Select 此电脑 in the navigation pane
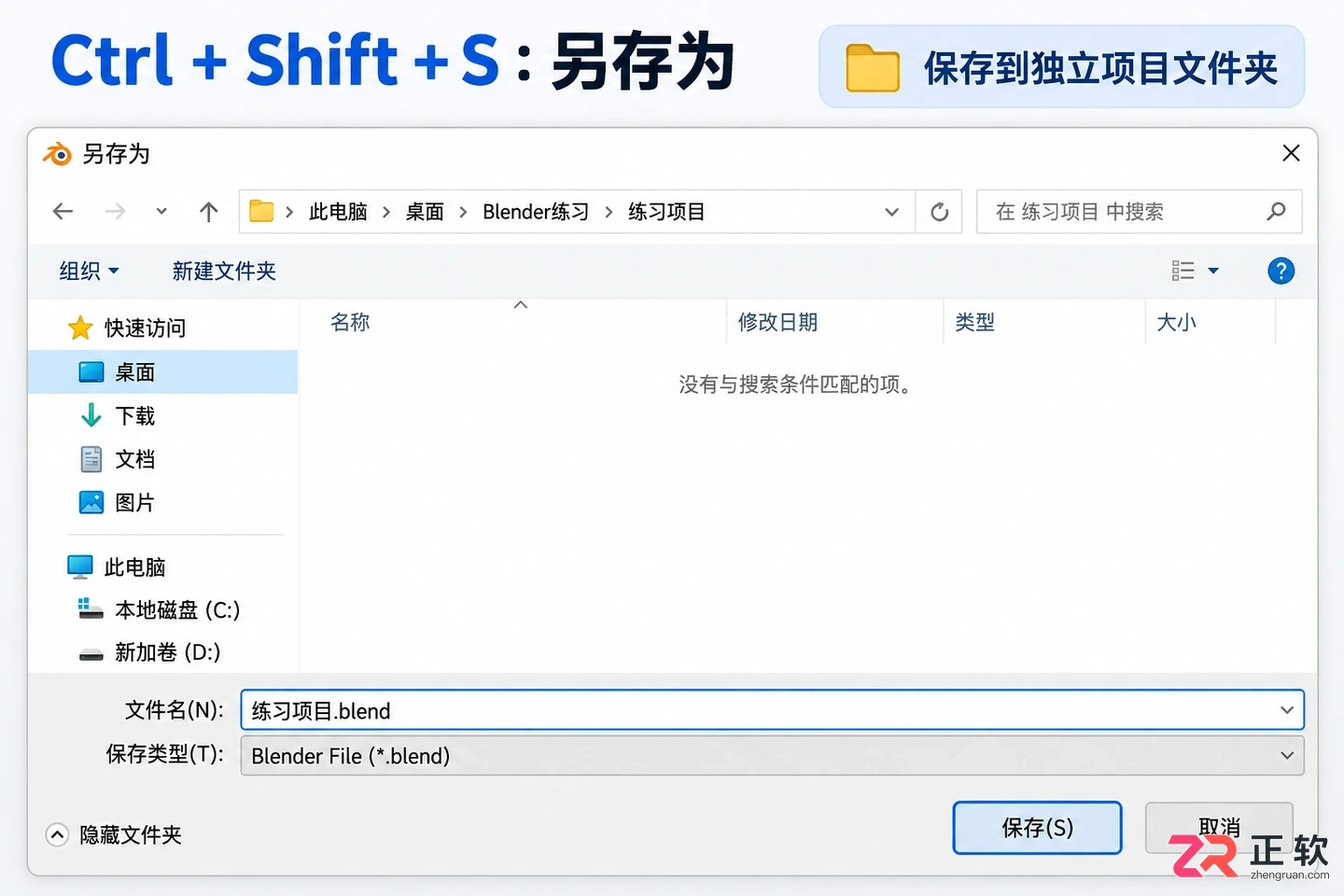1344x896 pixels. click(x=117, y=567)
